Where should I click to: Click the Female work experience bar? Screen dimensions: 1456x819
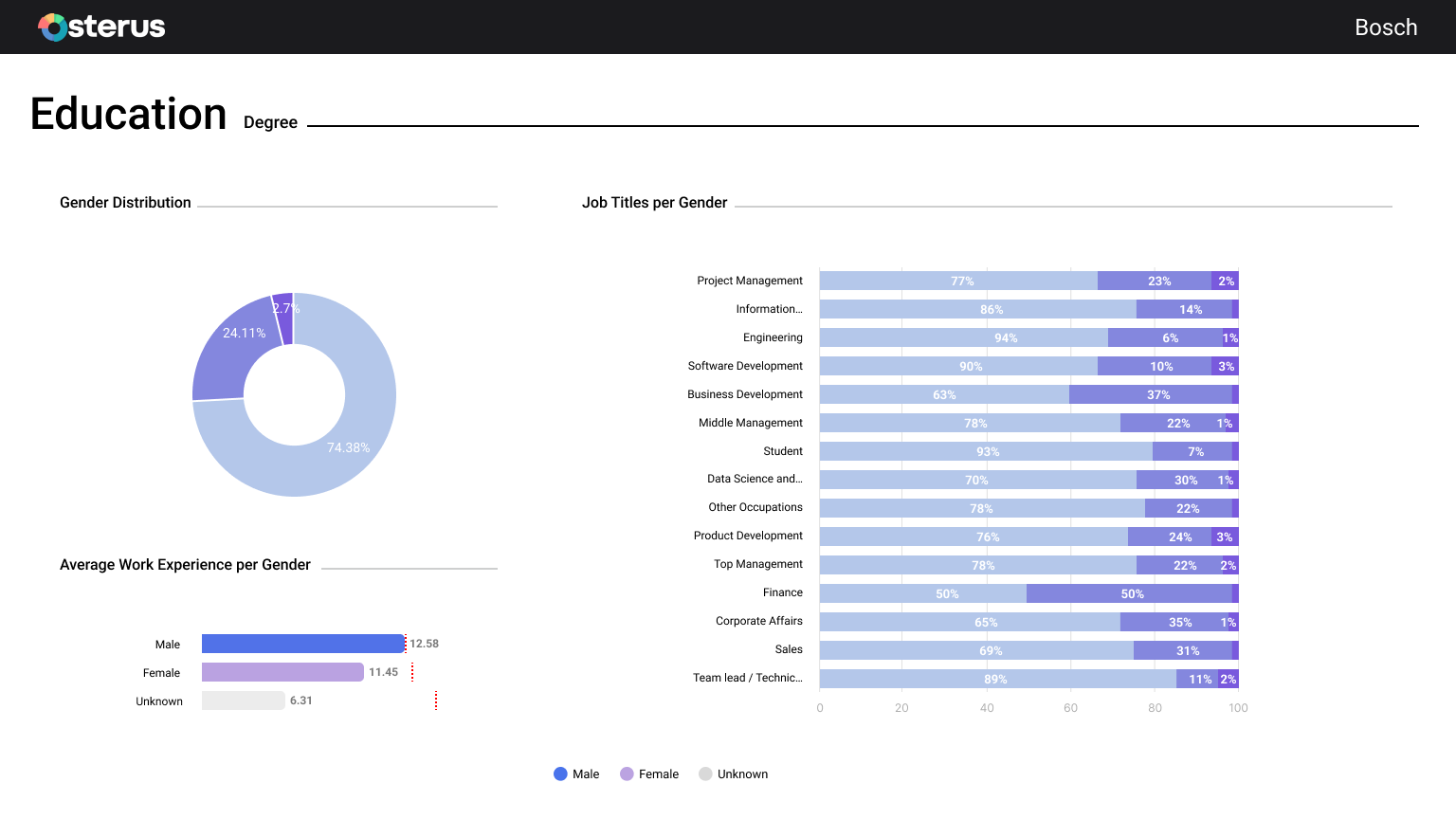(x=282, y=672)
